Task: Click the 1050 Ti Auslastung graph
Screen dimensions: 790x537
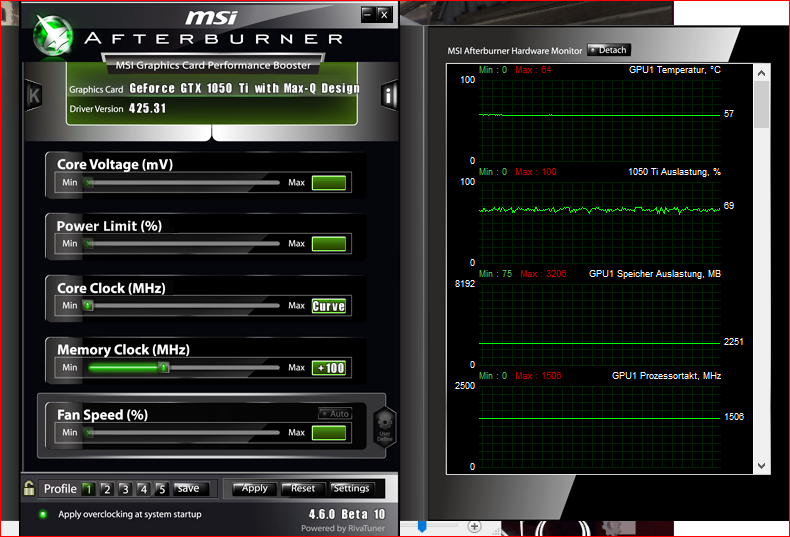Action: [600, 222]
